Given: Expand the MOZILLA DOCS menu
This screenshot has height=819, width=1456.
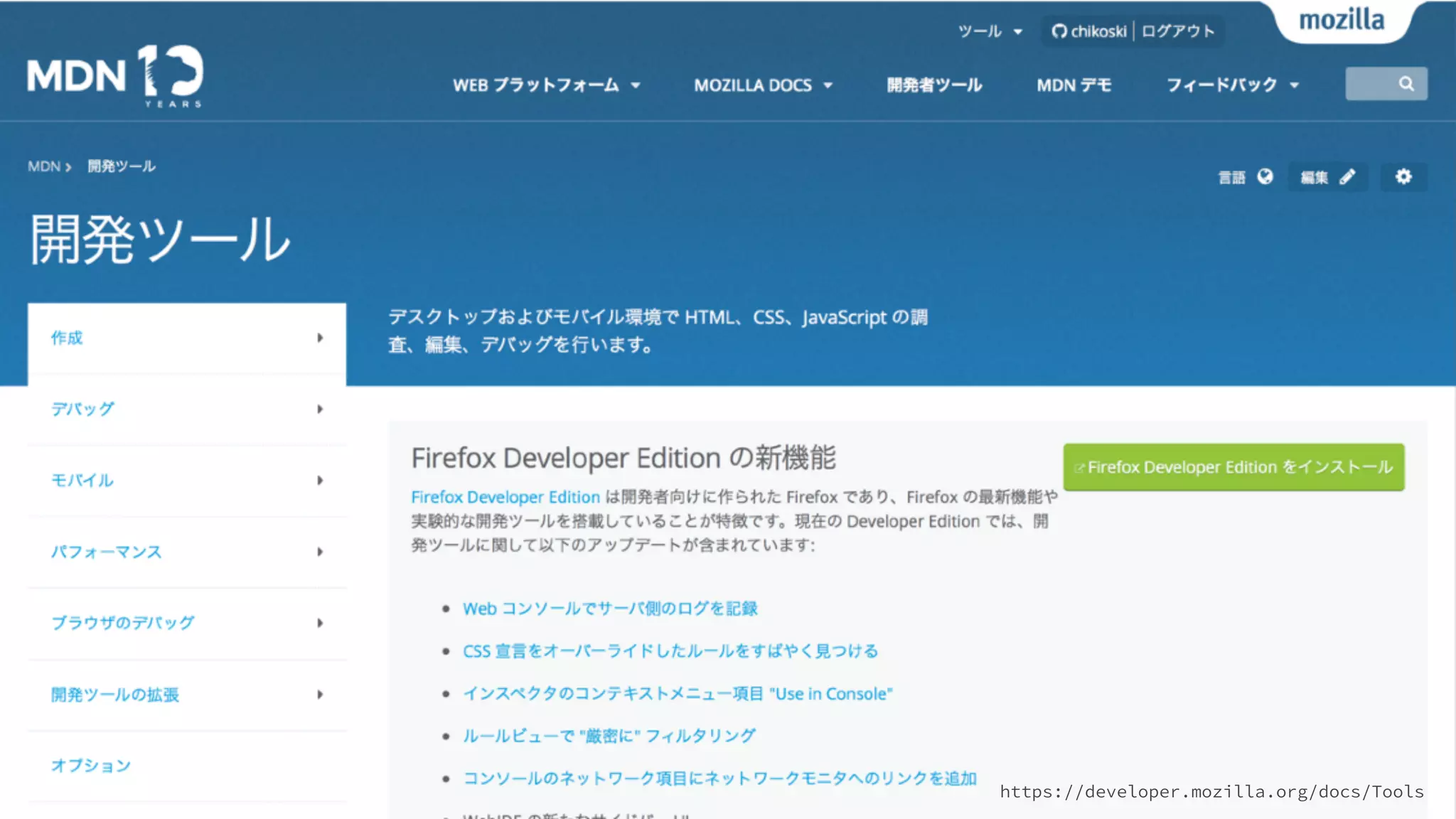Looking at the screenshot, I should coord(764,85).
